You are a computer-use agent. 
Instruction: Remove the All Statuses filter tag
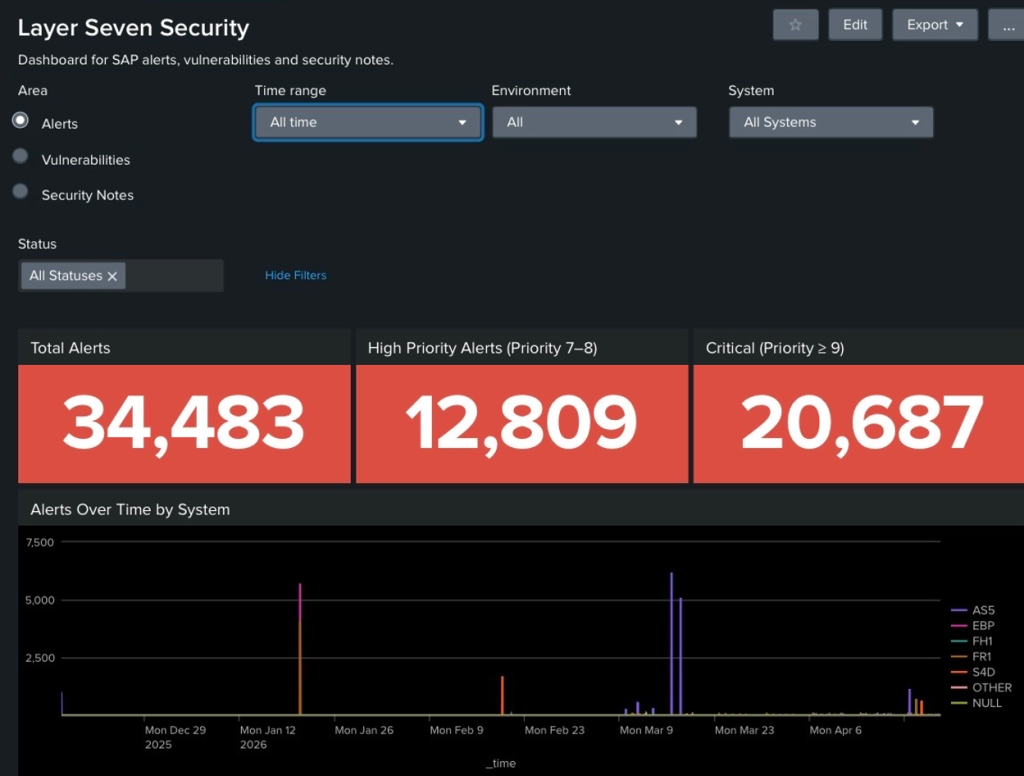coord(112,276)
